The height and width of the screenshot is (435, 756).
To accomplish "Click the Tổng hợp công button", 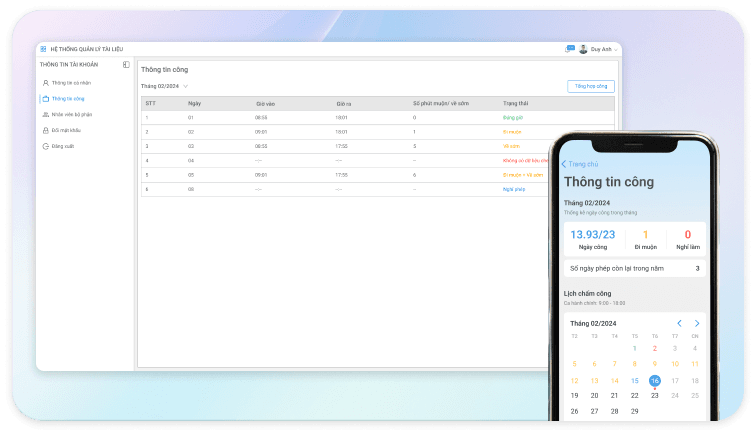I will click(590, 86).
